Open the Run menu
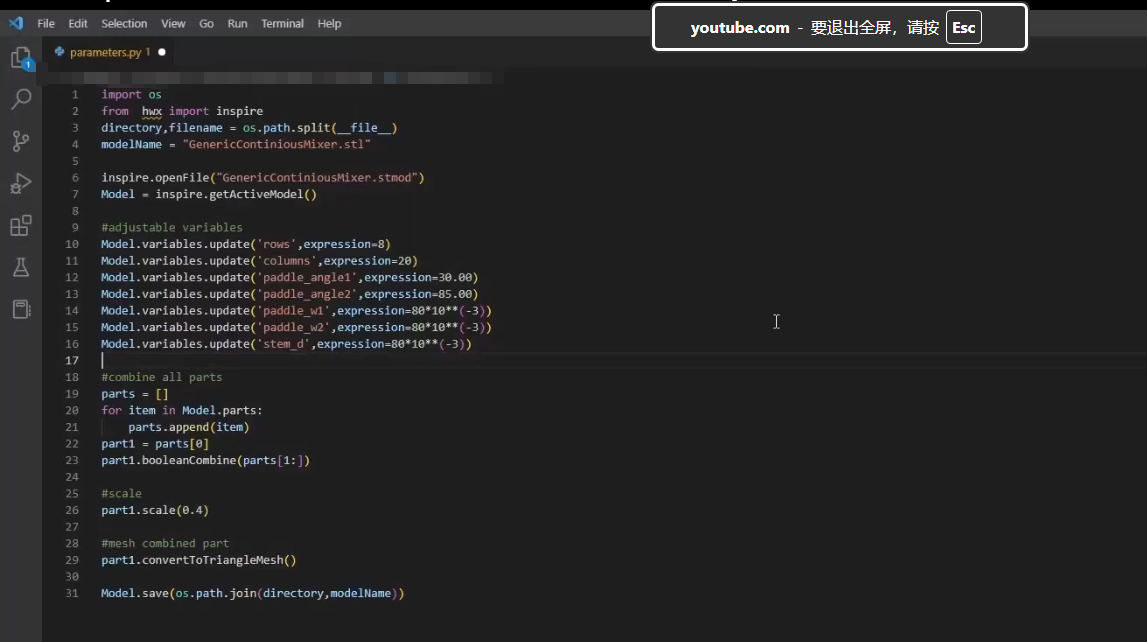 [x=237, y=23]
